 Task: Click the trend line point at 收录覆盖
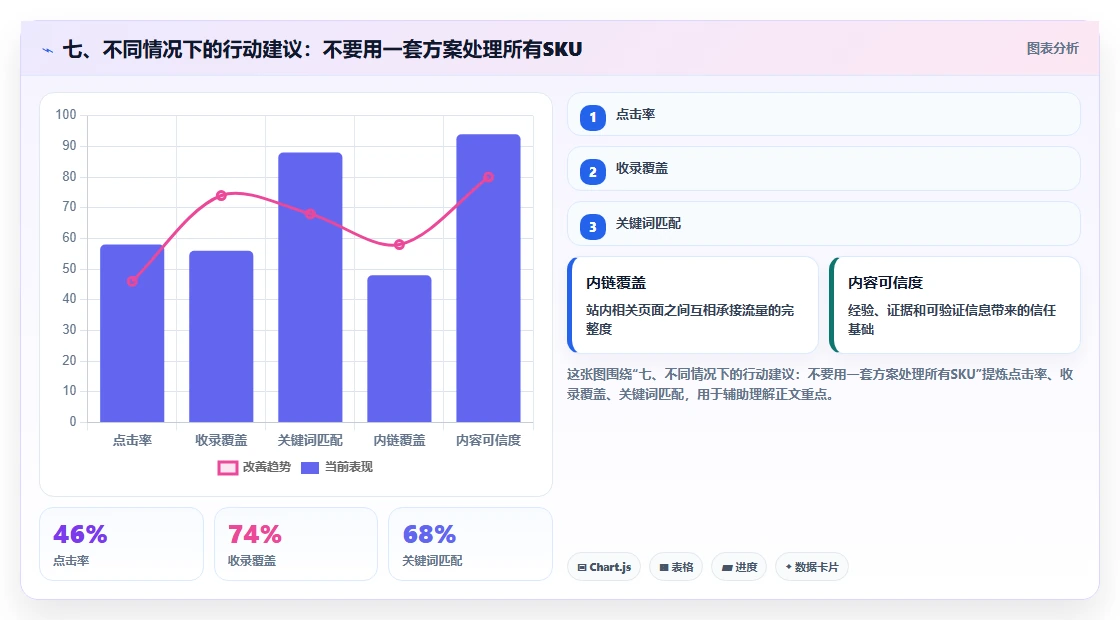coord(221,196)
